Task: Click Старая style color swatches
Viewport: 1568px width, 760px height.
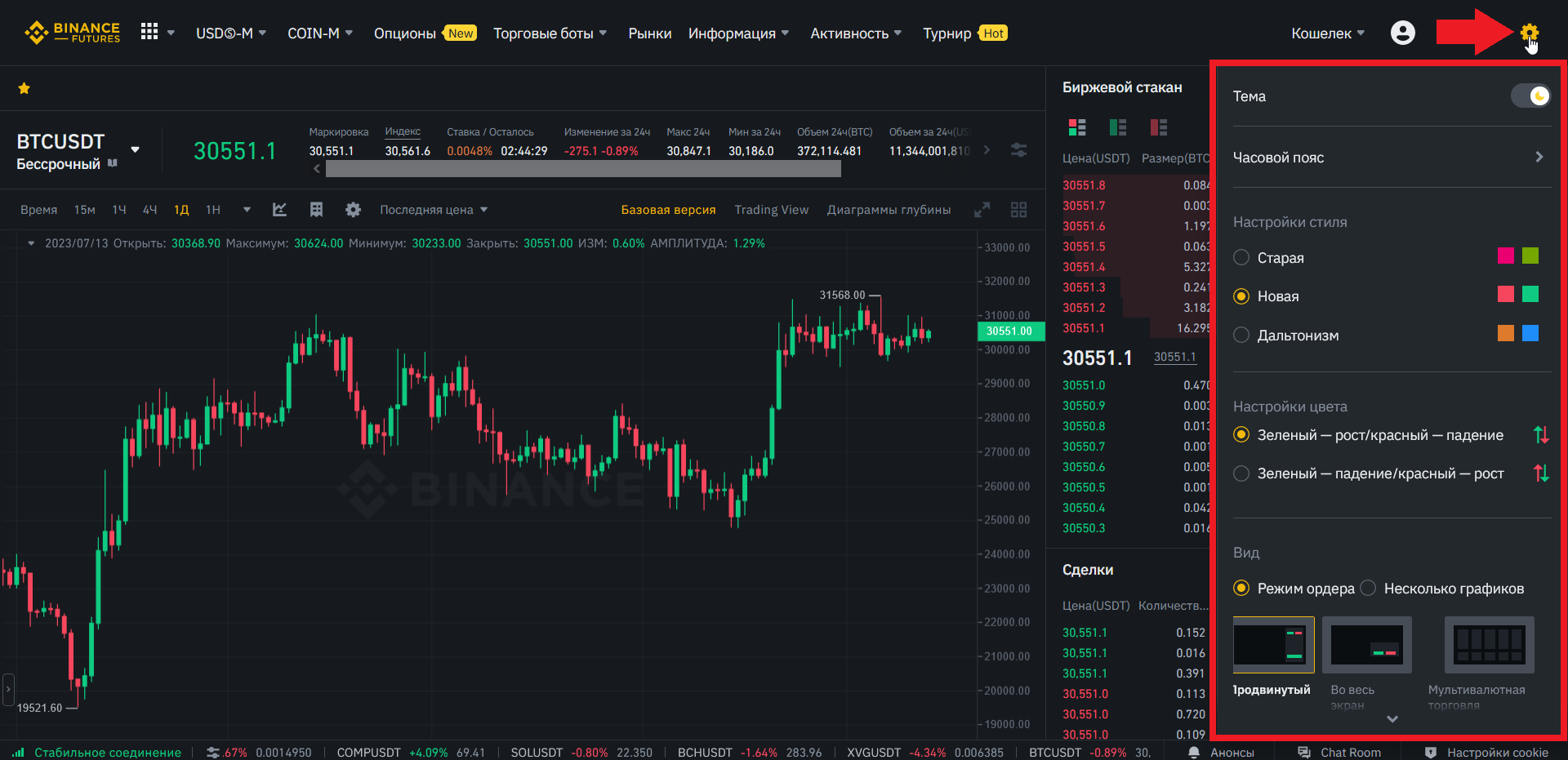Action: [x=1518, y=256]
